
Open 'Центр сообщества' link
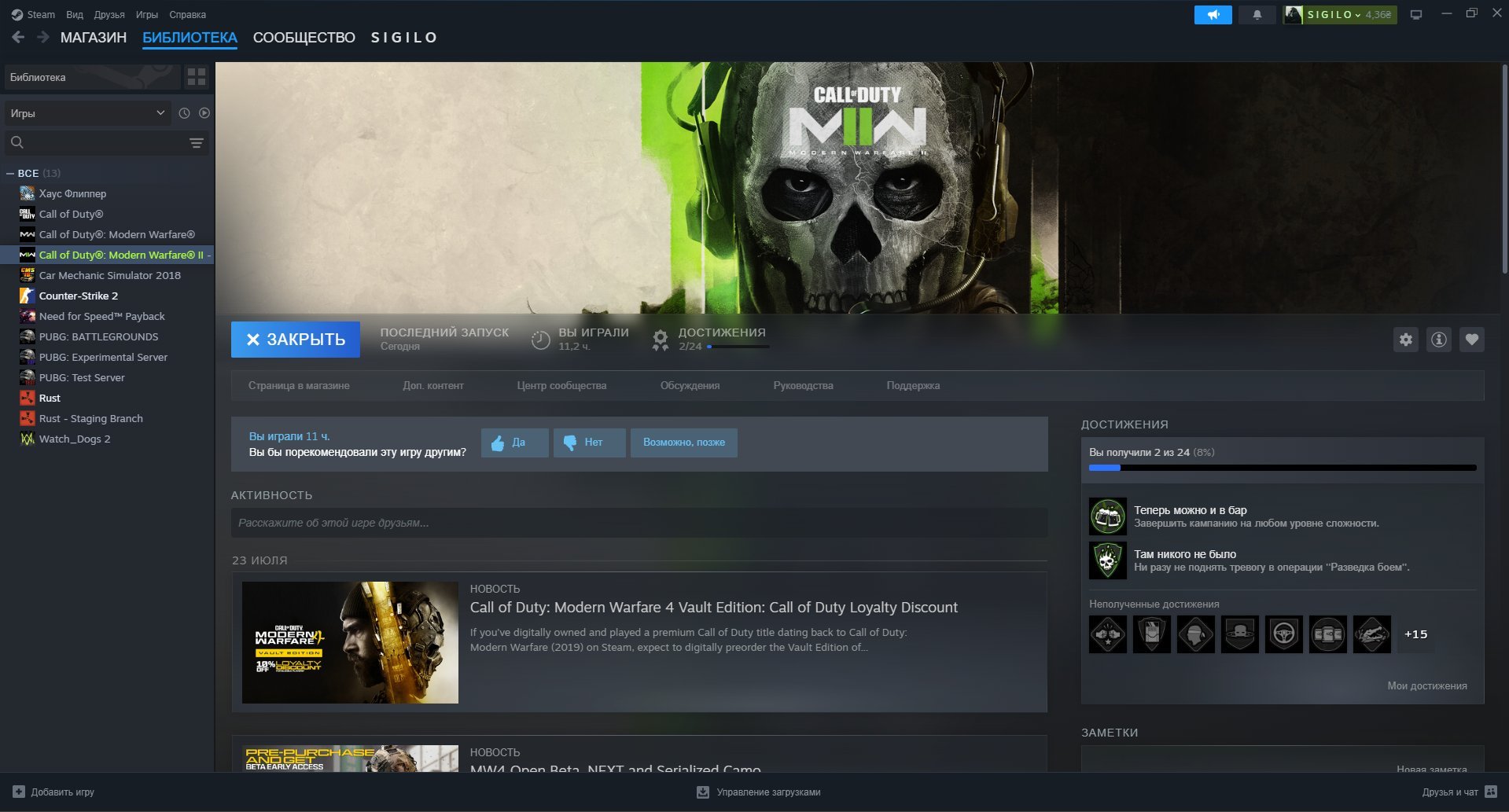pos(561,386)
